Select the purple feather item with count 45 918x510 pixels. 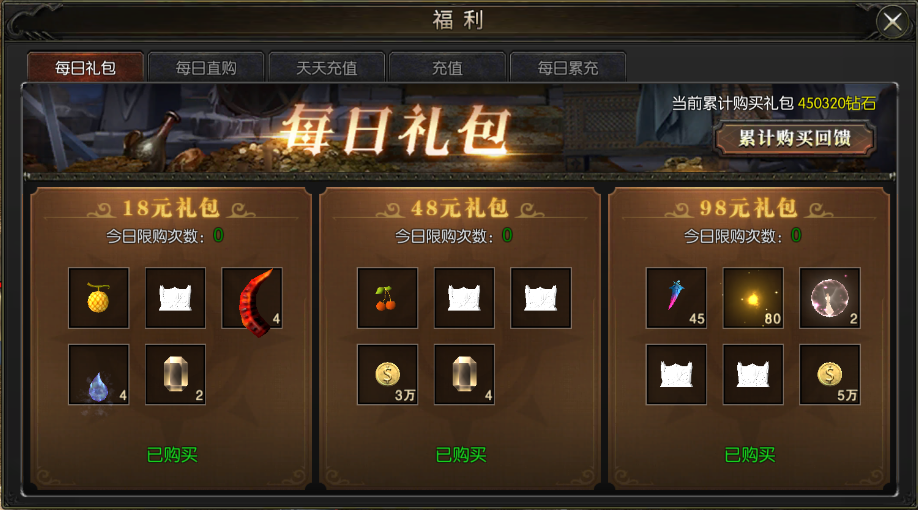pyautogui.click(x=676, y=298)
